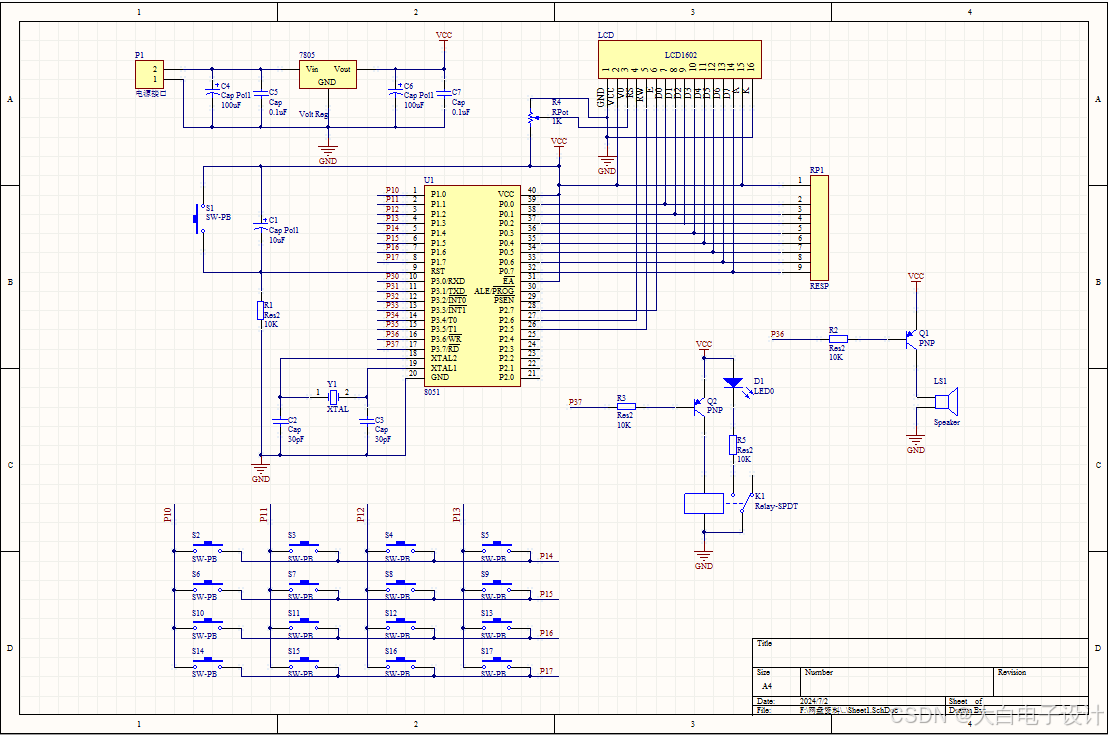This screenshot has width=1108, height=735.
Task: Click keypad switch S12
Action: point(401,625)
